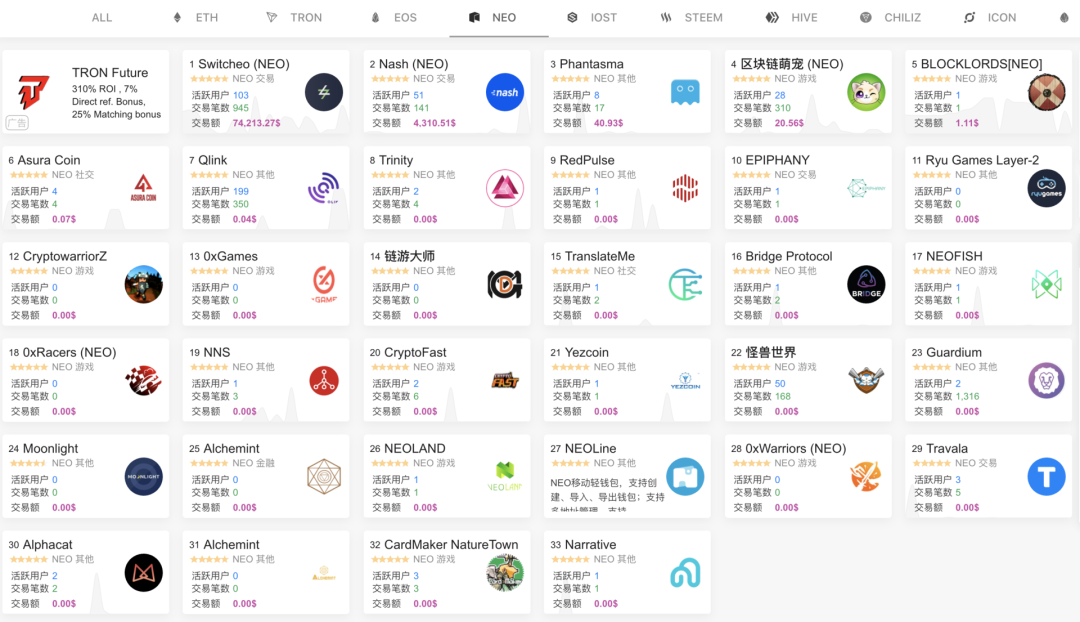
Task: Open the Yezcoin title link
Action: point(587,353)
